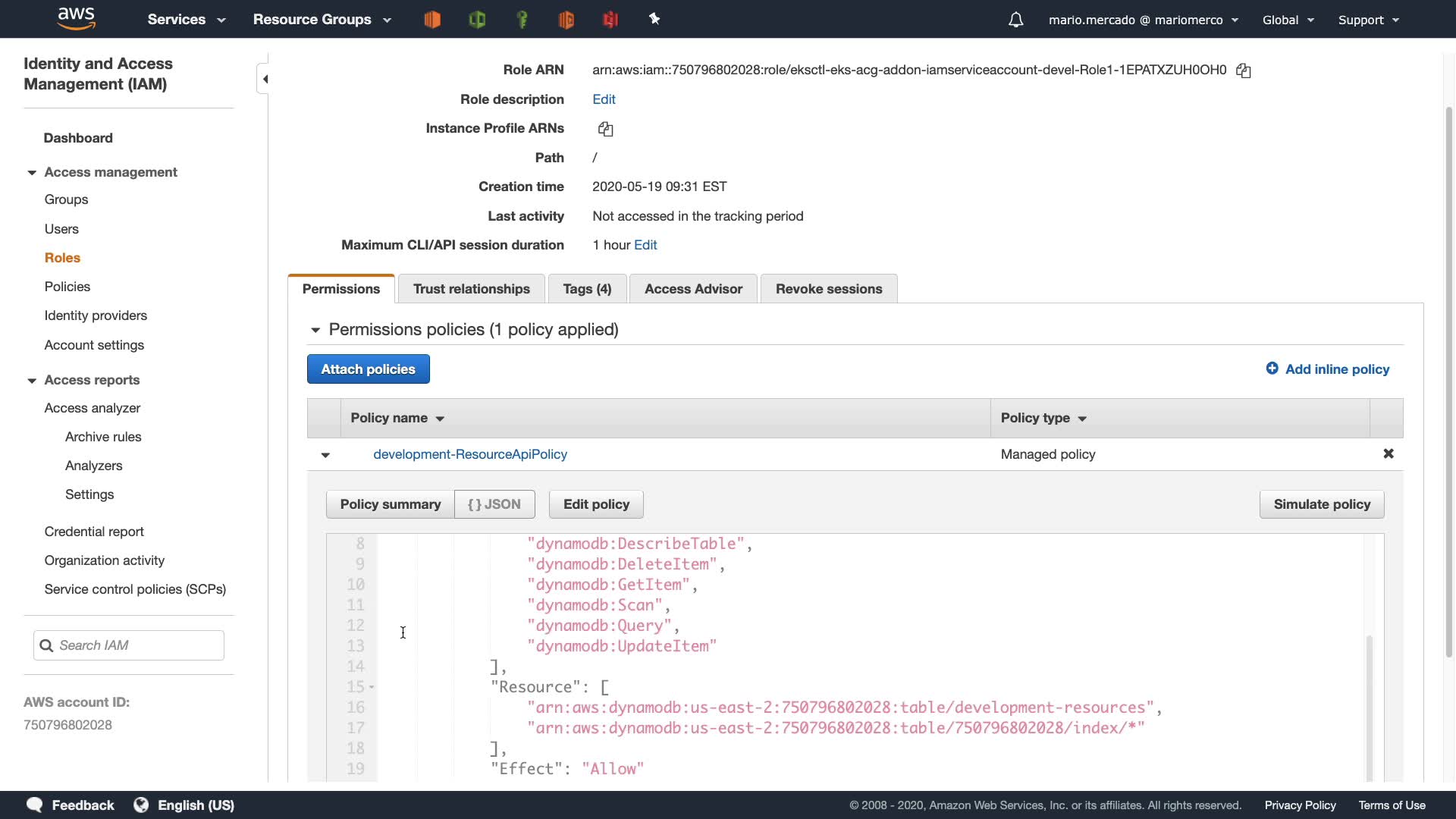Click the pushpin icon in the top bar

[x=654, y=19]
